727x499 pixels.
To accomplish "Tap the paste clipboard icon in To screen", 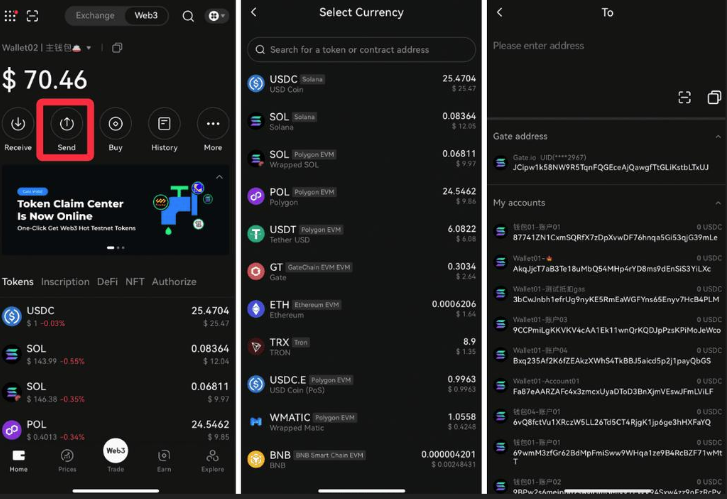I will 714,97.
